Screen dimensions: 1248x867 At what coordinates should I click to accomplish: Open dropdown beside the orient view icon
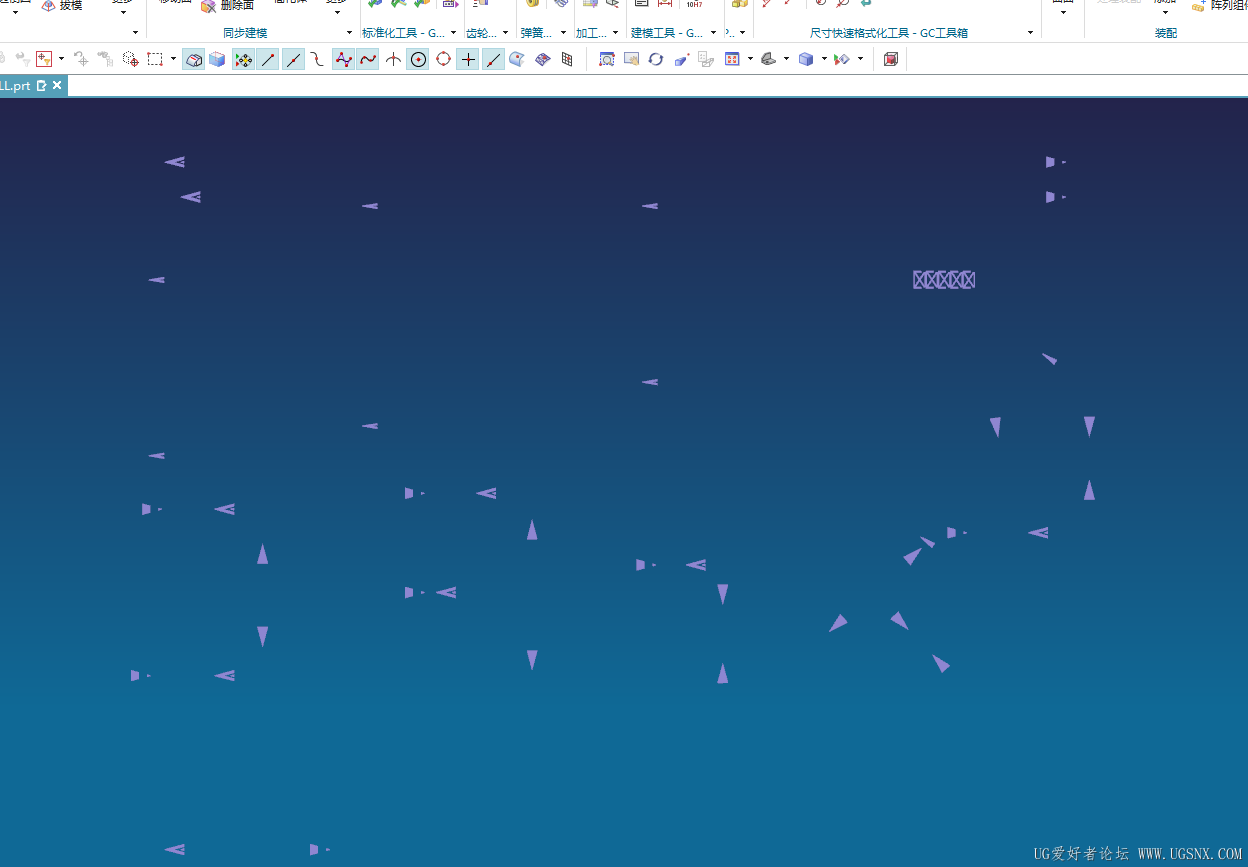pos(750,59)
